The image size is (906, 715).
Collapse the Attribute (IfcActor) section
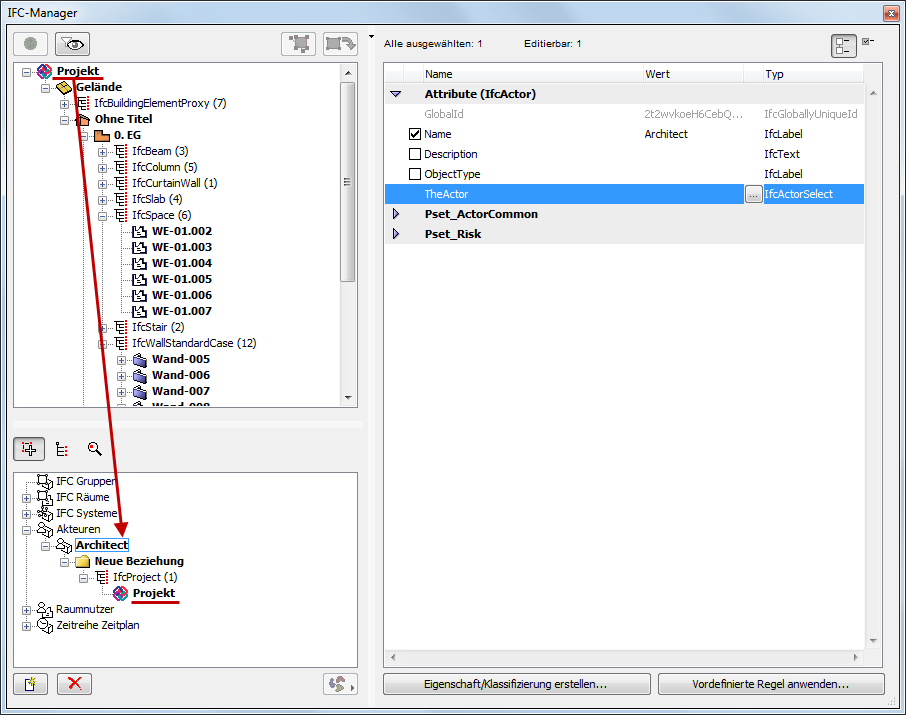tap(396, 94)
